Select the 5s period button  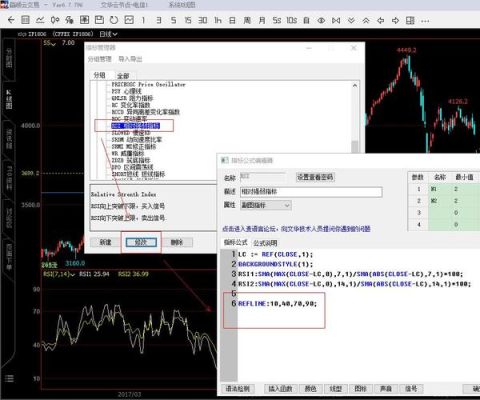click(277, 20)
